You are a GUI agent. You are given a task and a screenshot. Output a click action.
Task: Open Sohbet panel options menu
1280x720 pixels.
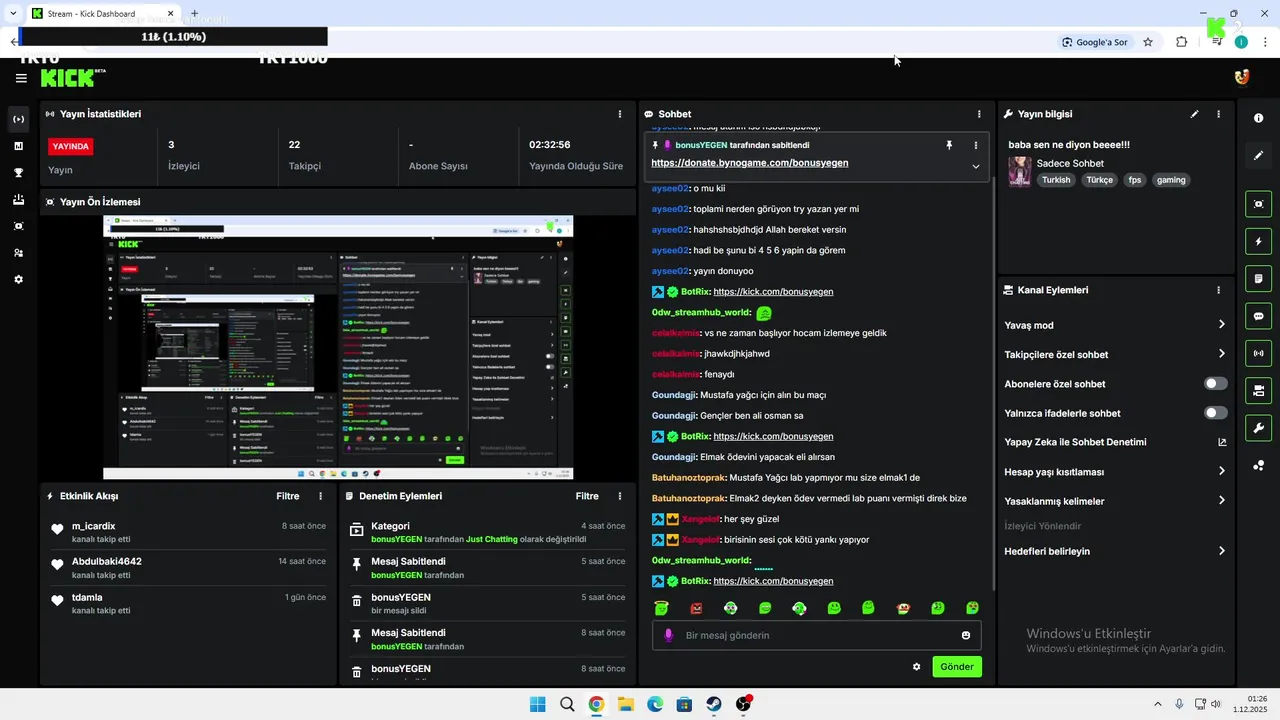tap(979, 114)
